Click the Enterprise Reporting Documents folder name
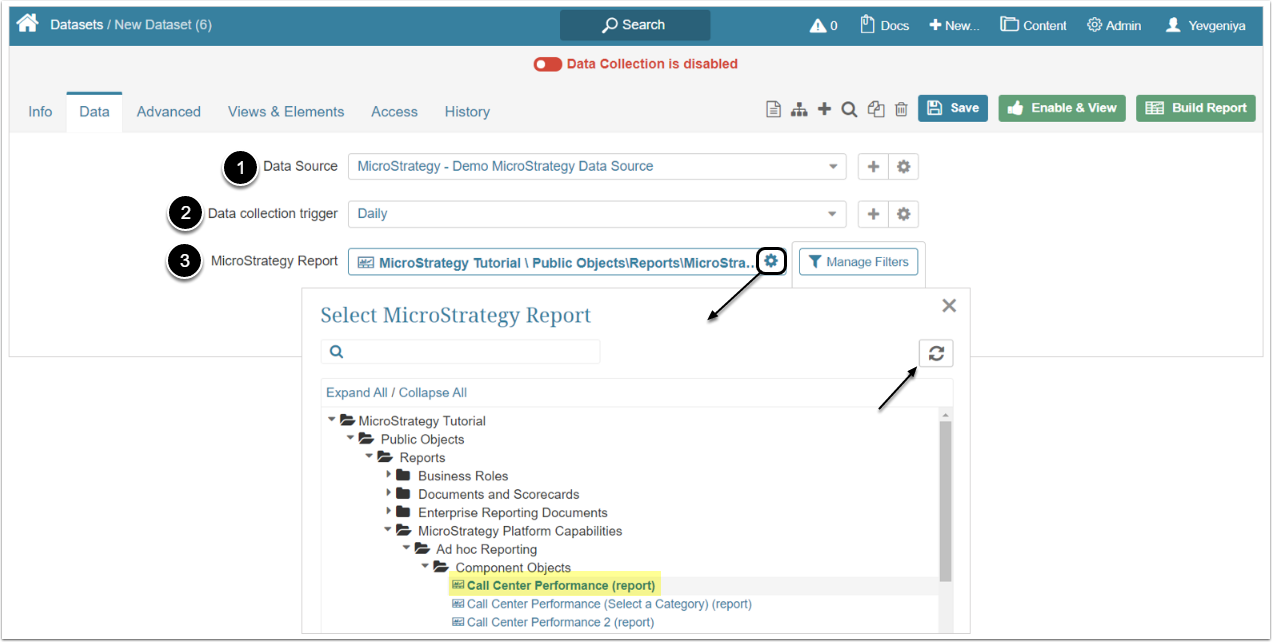Viewport: 1272px width, 642px height. coord(512,512)
